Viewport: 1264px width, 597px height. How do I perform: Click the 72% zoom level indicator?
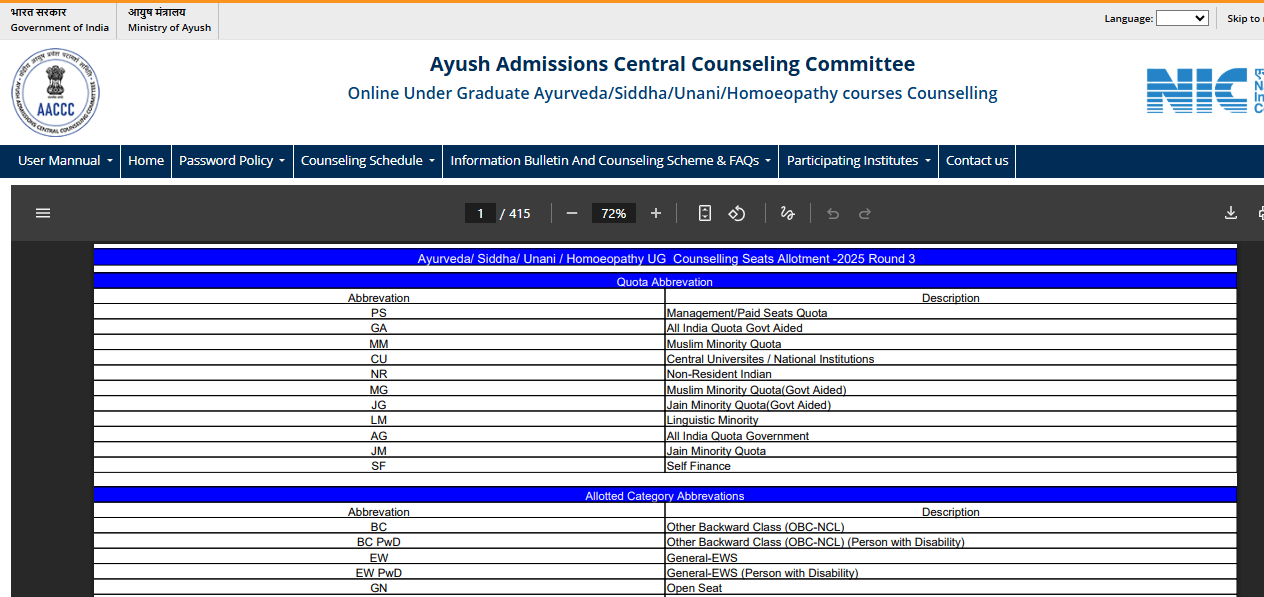pyautogui.click(x=613, y=213)
